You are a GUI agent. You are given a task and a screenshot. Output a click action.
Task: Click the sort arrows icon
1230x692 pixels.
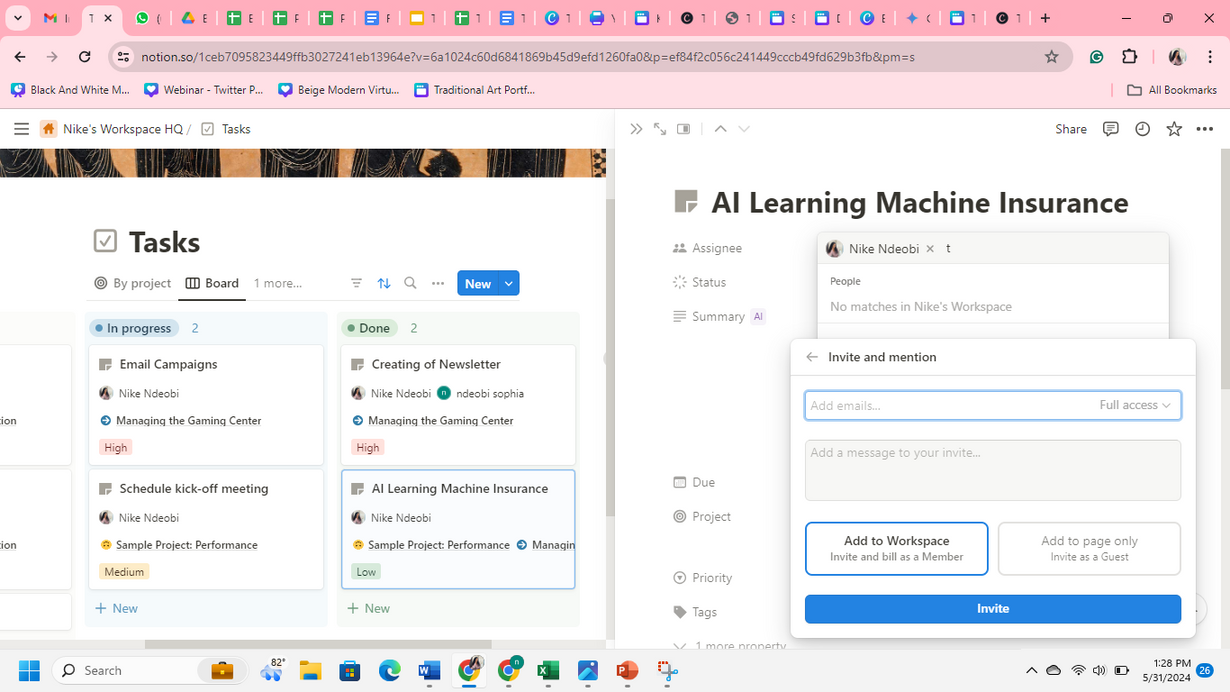(x=384, y=283)
